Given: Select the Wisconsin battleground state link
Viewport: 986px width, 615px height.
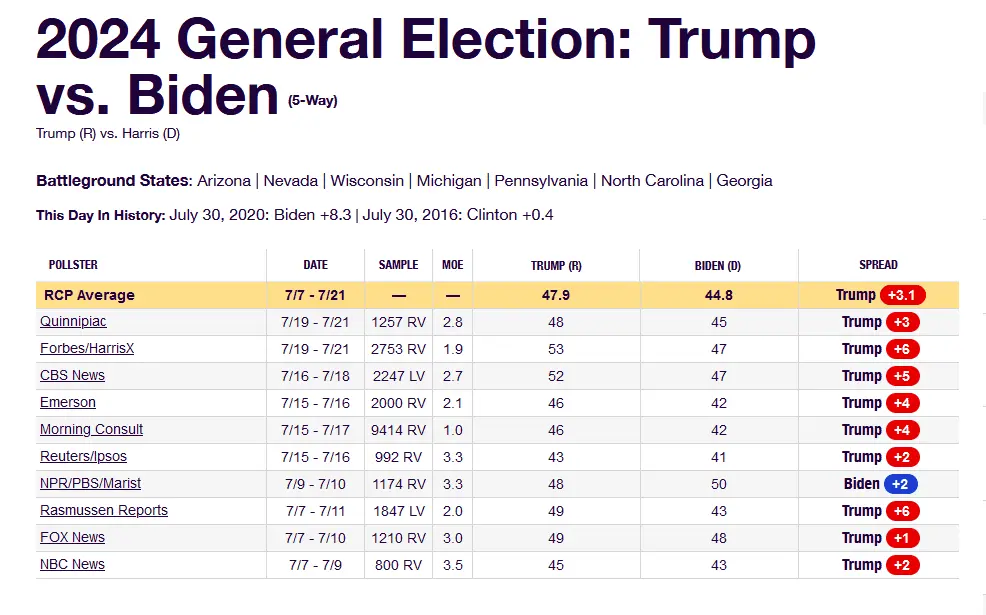Looking at the screenshot, I should click(x=367, y=181).
